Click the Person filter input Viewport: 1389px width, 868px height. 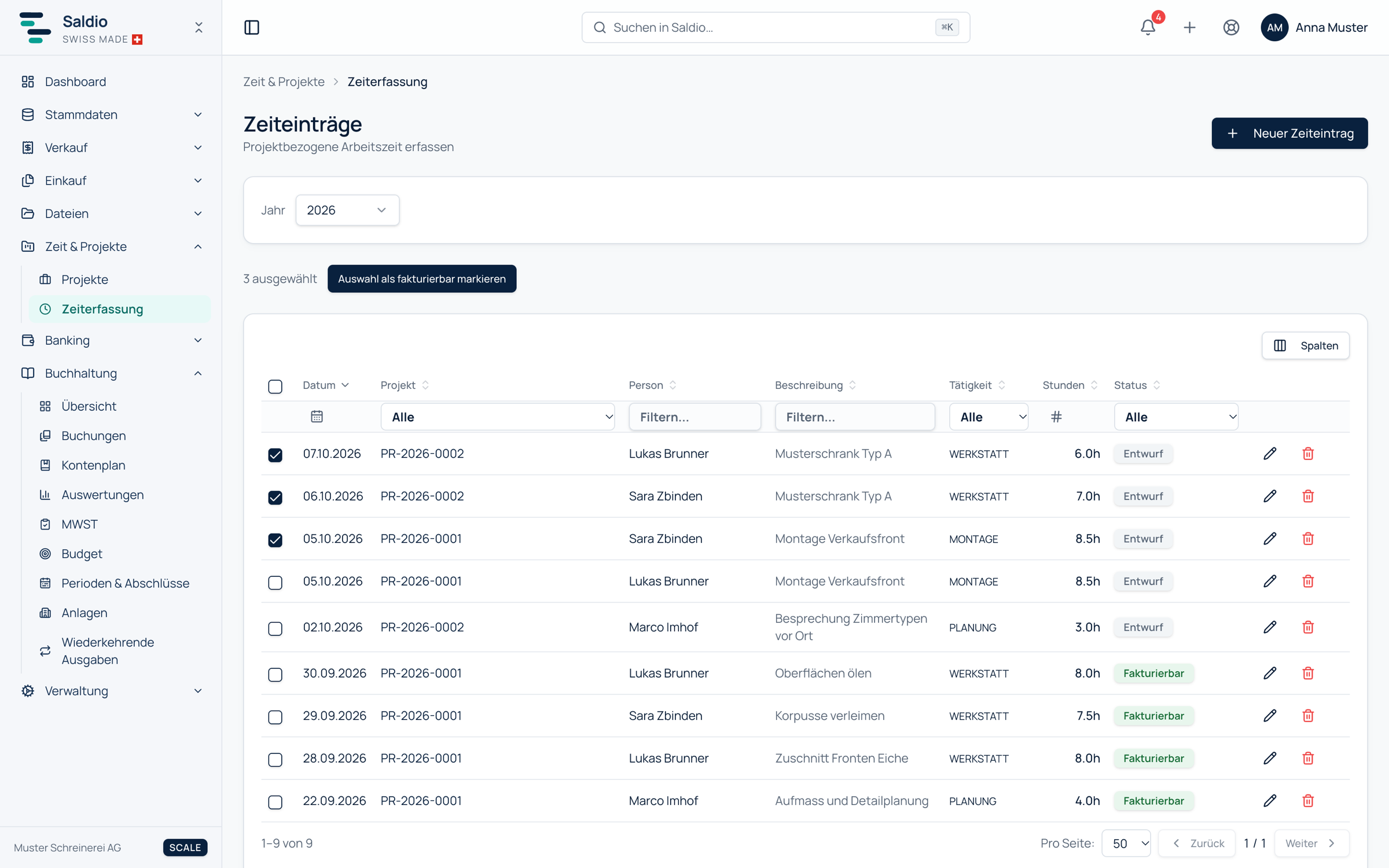694,417
